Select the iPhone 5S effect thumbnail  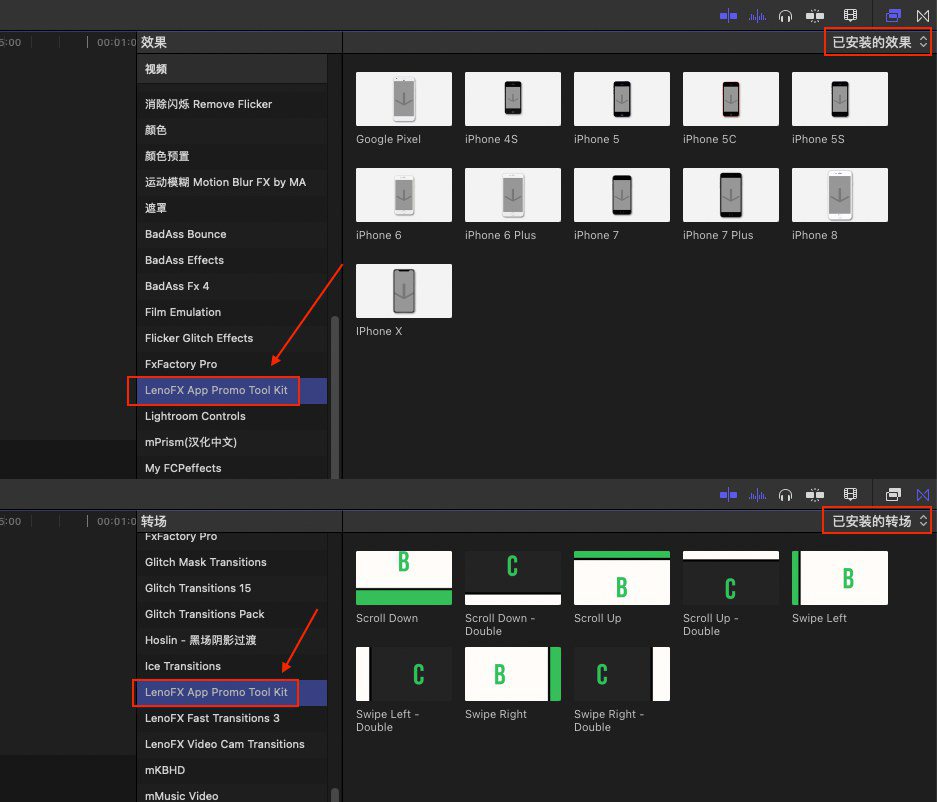point(840,99)
